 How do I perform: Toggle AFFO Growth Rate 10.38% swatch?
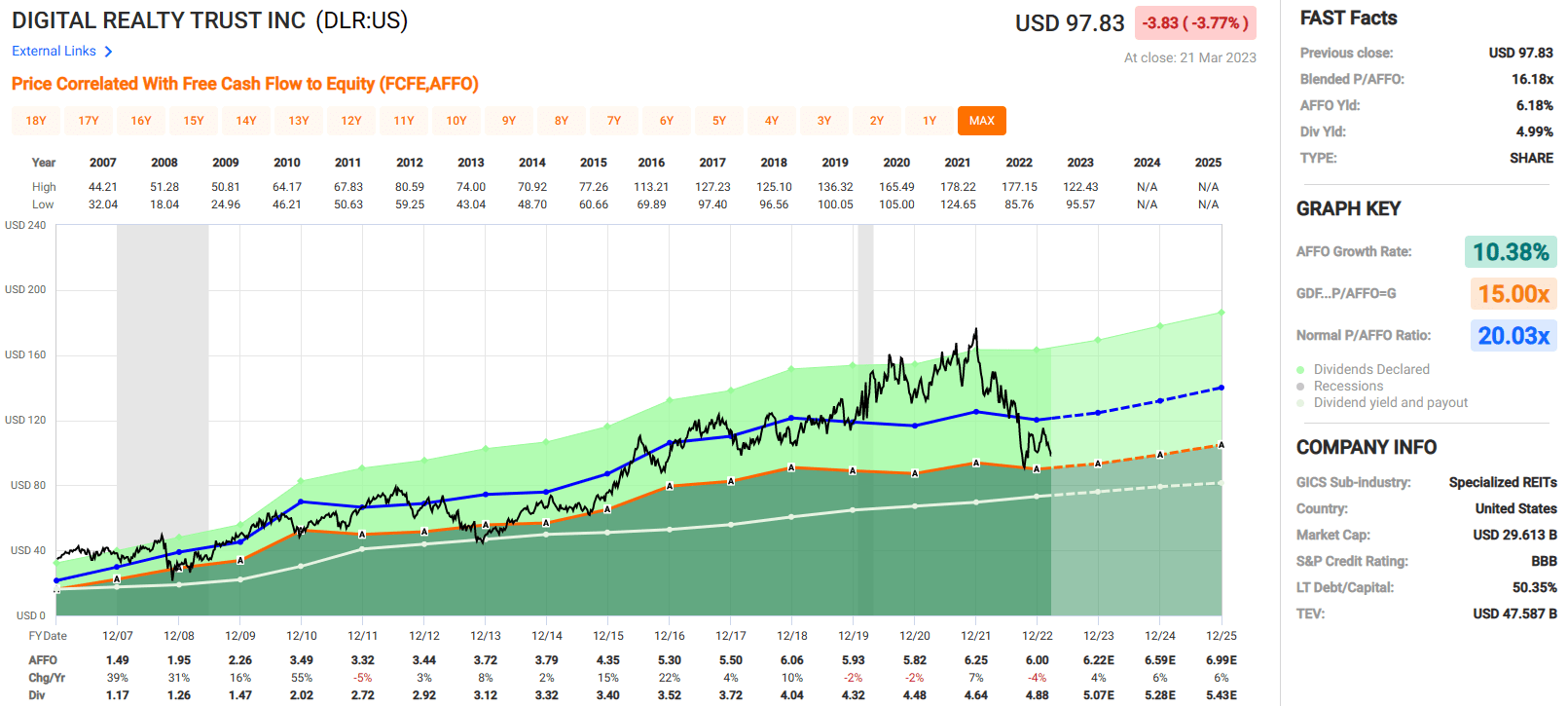pyautogui.click(x=1511, y=252)
